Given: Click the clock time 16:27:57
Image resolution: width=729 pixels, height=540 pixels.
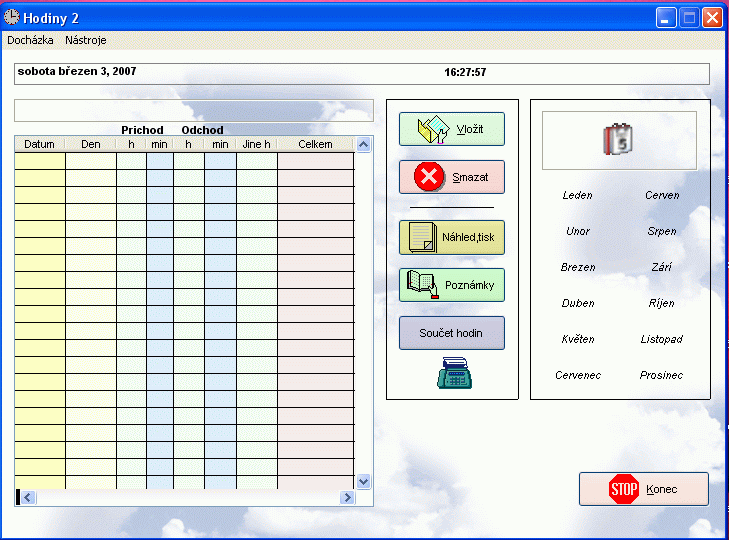Looking at the screenshot, I should point(465,73).
